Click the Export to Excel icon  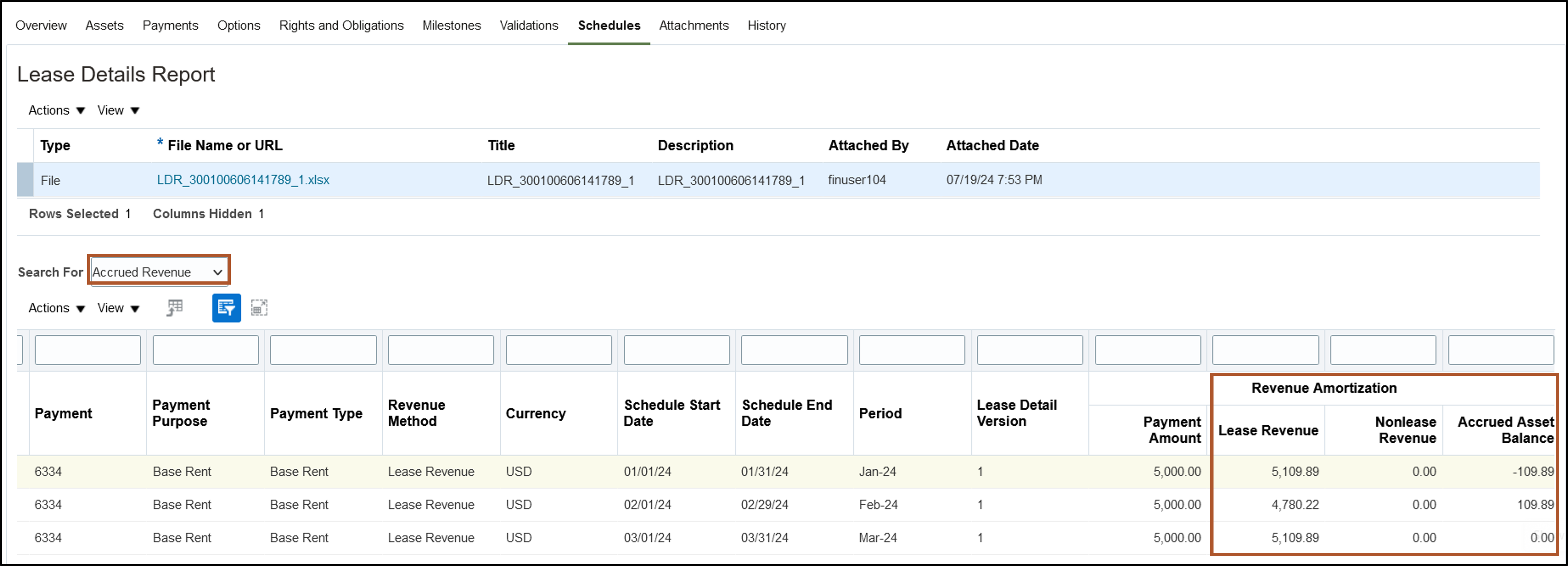[175, 308]
